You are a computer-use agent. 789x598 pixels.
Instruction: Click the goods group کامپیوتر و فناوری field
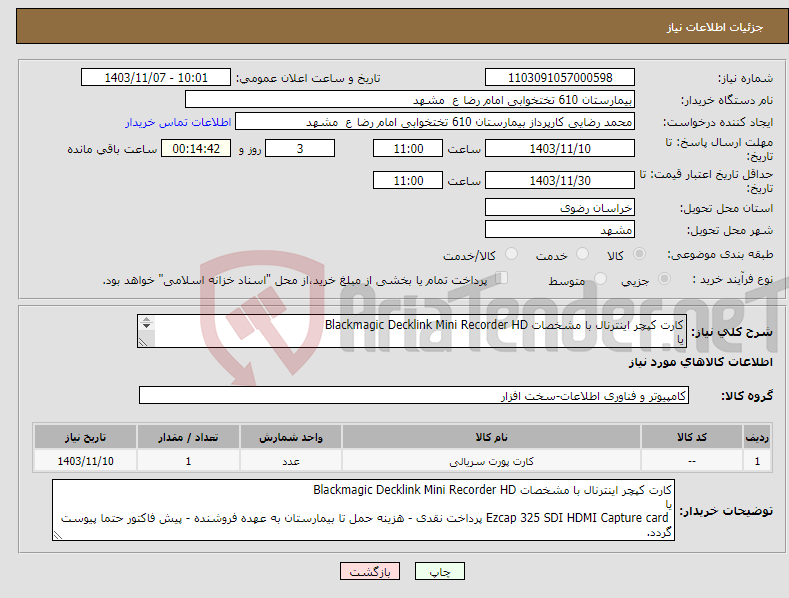tap(414, 396)
